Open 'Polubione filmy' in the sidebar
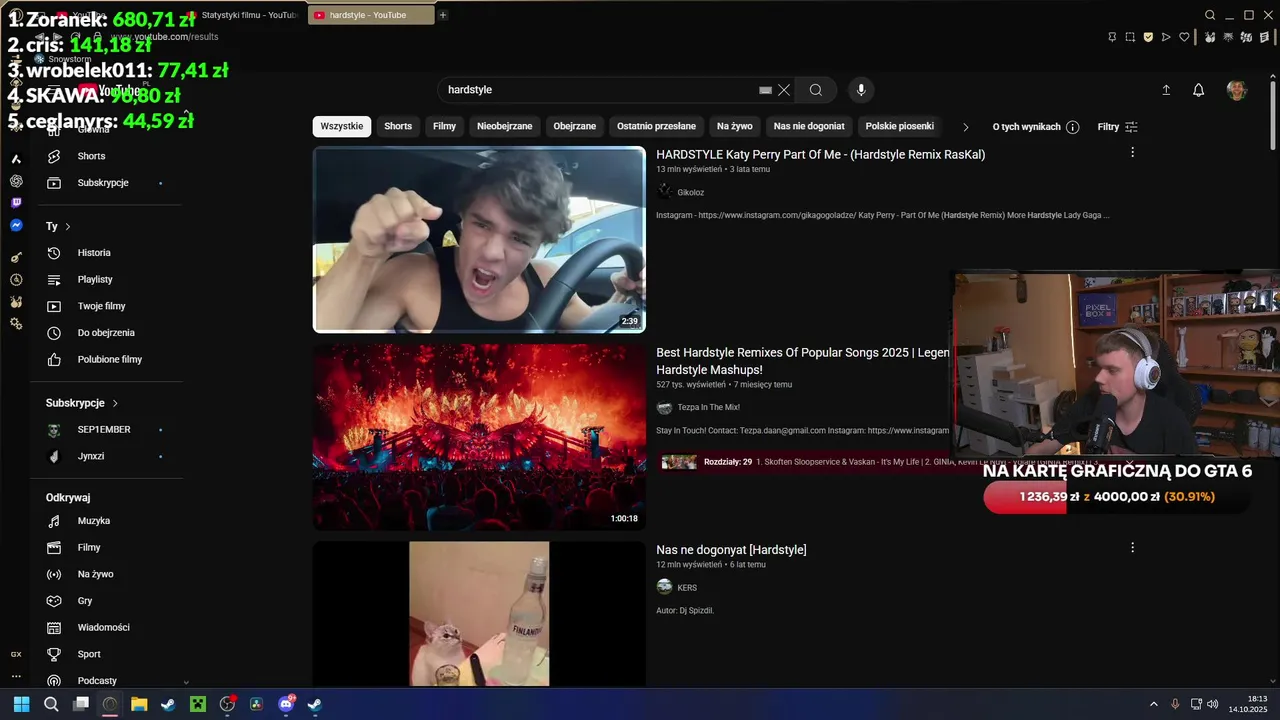Viewport: 1280px width, 720px height. click(x=110, y=359)
